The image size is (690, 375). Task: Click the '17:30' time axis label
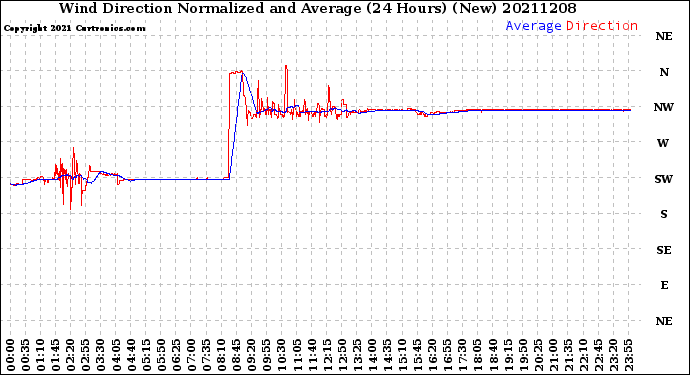click(462, 355)
